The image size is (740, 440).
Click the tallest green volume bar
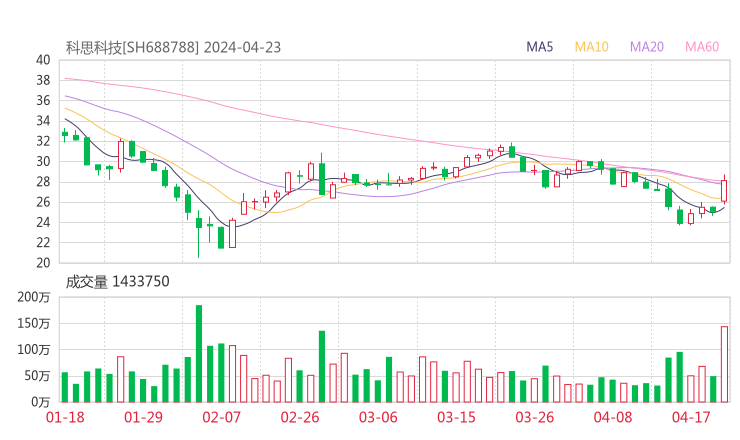point(199,354)
